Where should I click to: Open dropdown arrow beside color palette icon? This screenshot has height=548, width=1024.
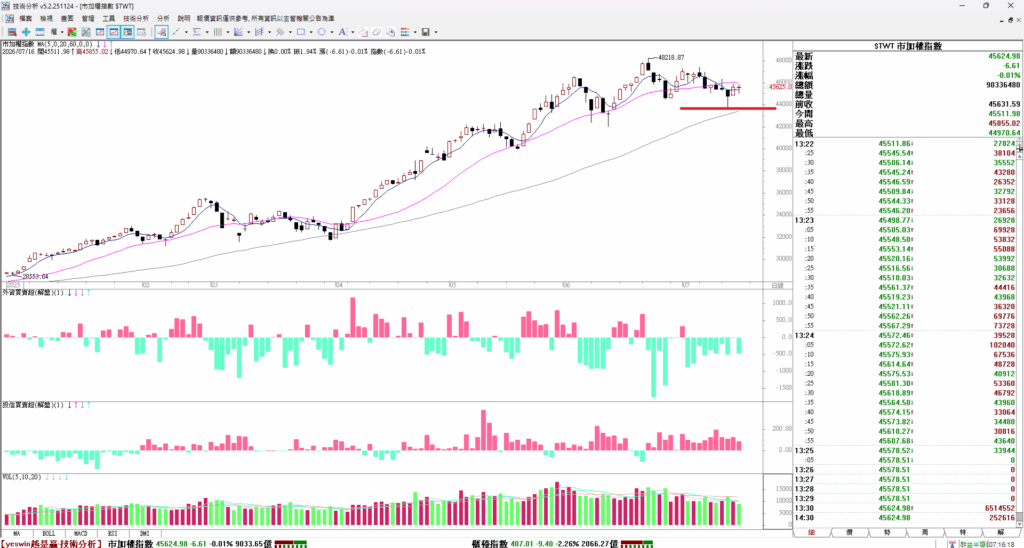point(415,31)
